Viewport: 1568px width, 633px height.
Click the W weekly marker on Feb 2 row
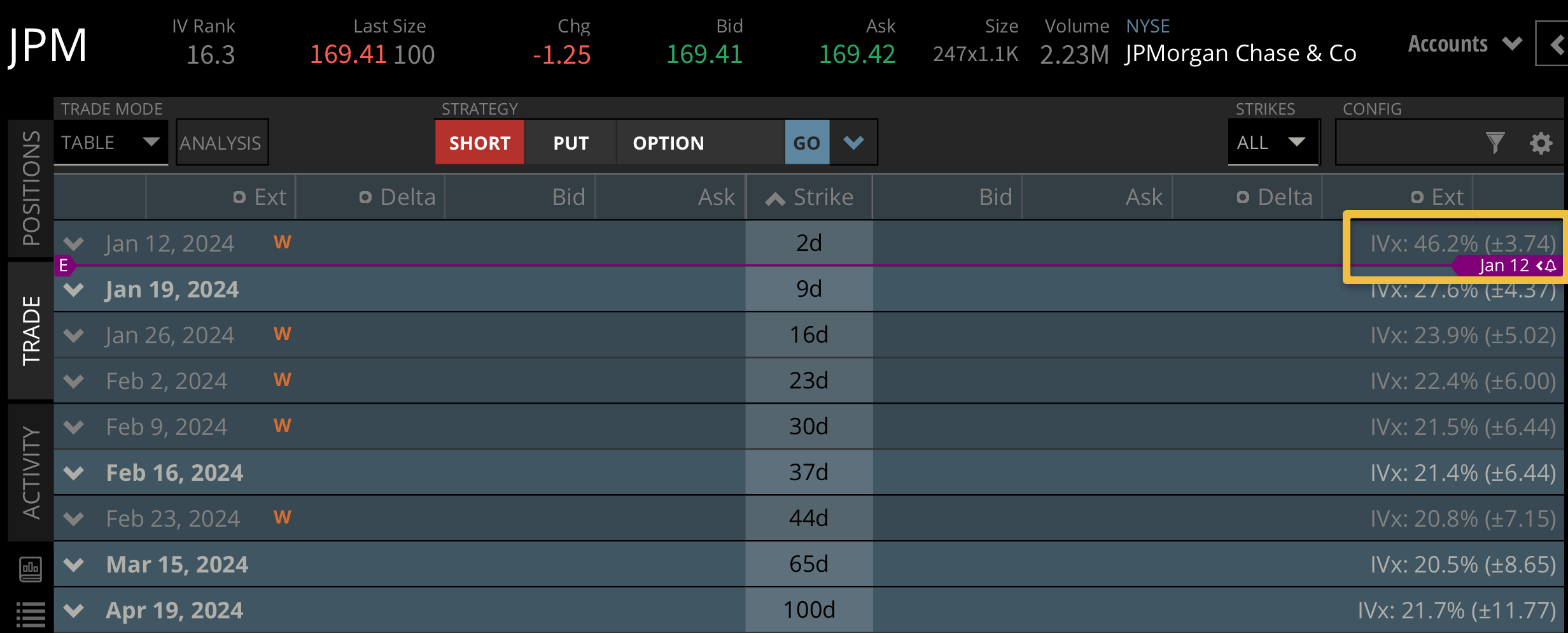click(283, 379)
